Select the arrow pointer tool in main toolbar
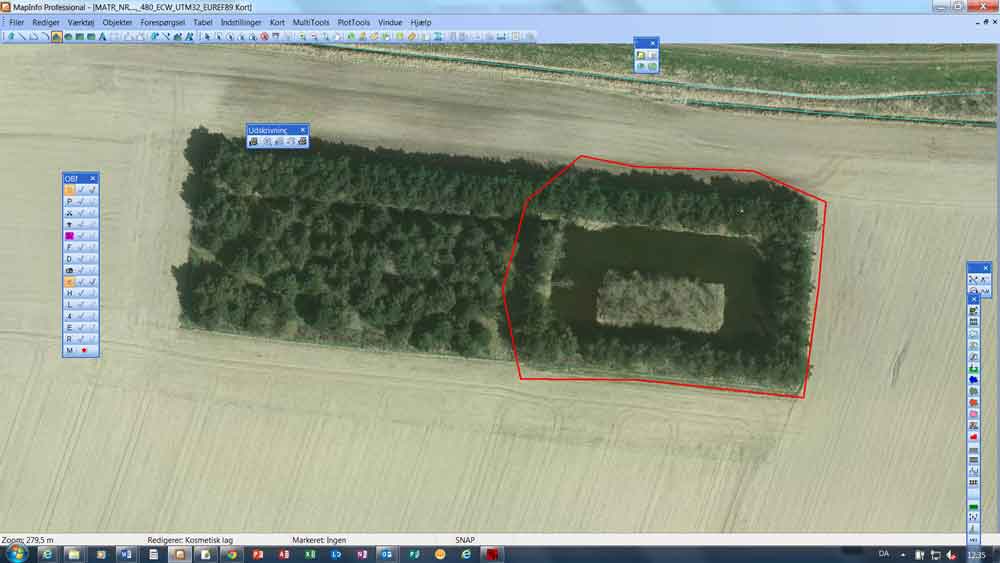 [x=206, y=37]
